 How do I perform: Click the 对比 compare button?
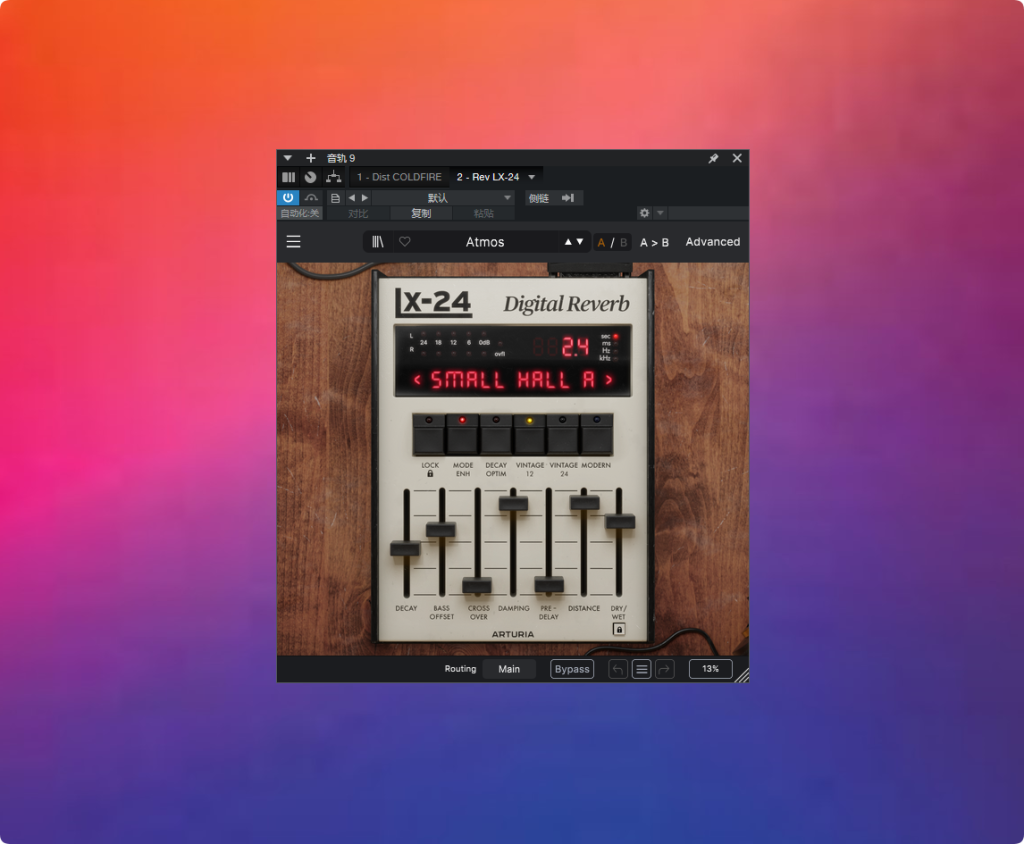(x=358, y=214)
